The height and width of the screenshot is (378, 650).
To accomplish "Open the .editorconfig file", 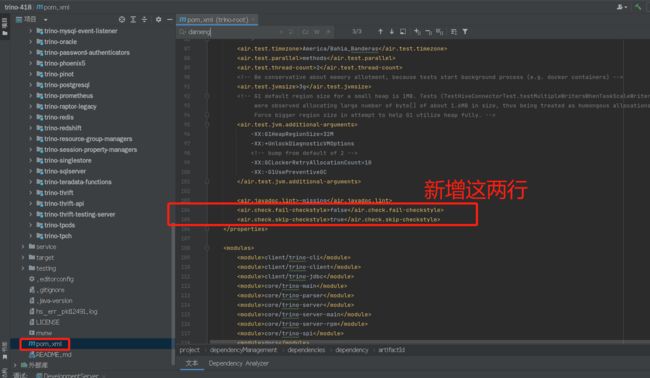I will click(x=55, y=279).
